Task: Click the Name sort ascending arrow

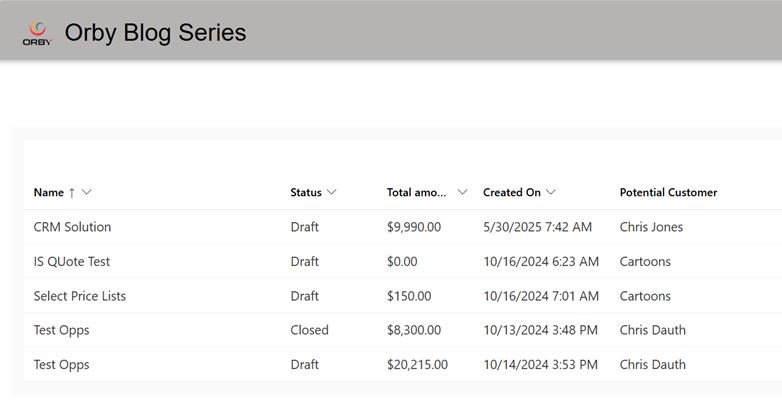Action: click(72, 193)
